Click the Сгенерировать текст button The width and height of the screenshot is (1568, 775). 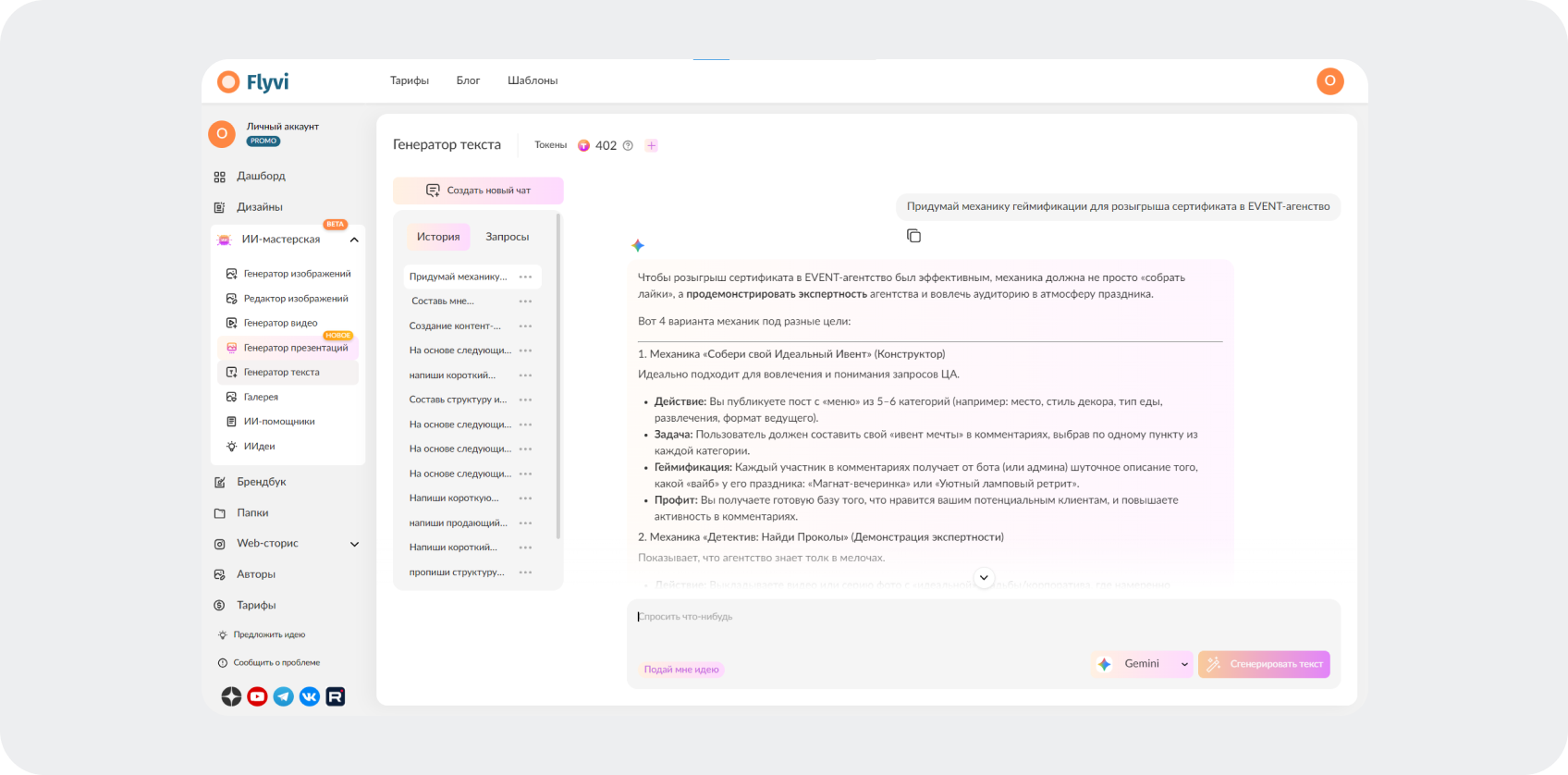(1264, 664)
